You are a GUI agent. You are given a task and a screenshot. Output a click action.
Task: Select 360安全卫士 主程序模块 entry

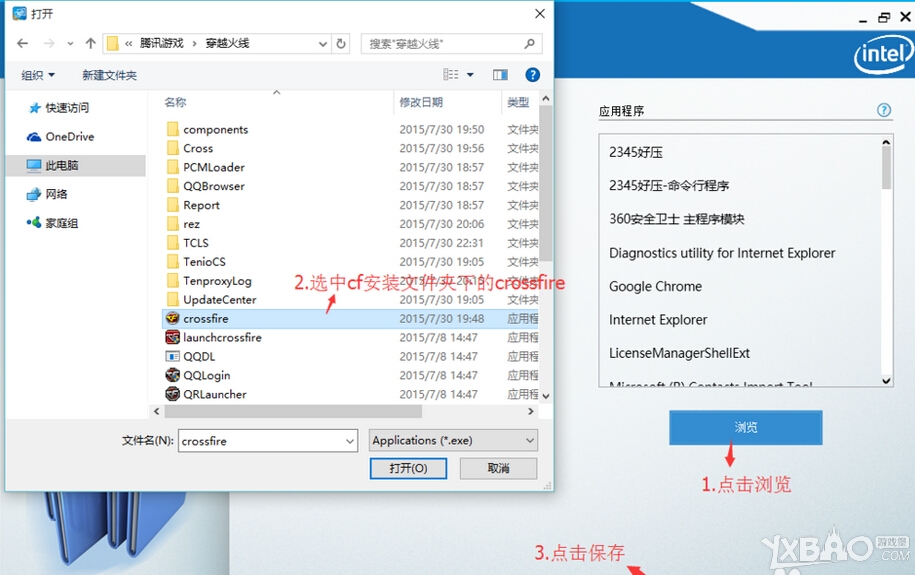[x=677, y=219]
